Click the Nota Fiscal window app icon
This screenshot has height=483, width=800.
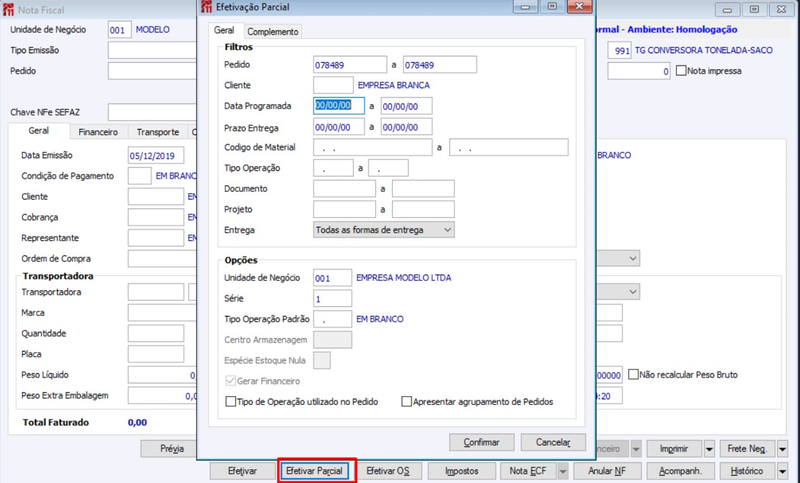click(x=8, y=9)
